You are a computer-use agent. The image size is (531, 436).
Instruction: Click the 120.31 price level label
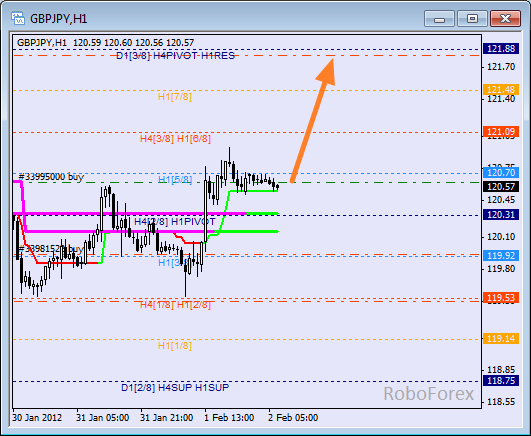[501, 214]
